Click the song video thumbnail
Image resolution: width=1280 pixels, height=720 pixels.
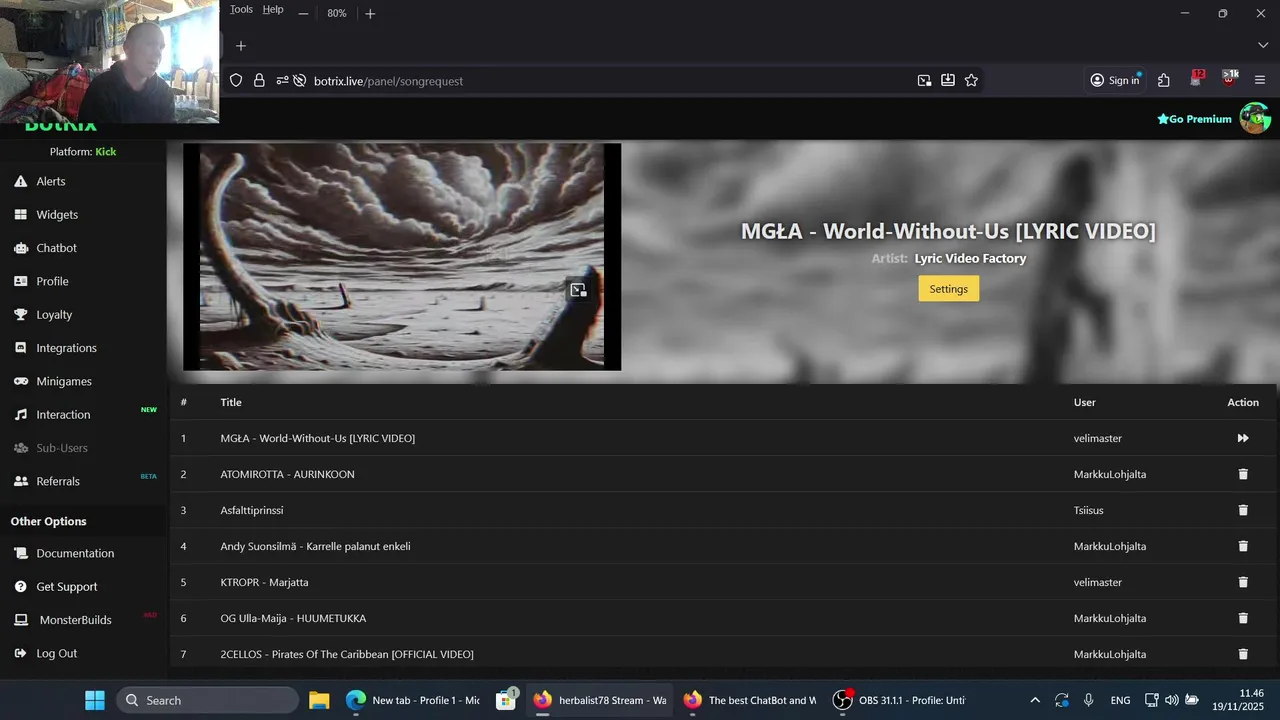click(402, 257)
